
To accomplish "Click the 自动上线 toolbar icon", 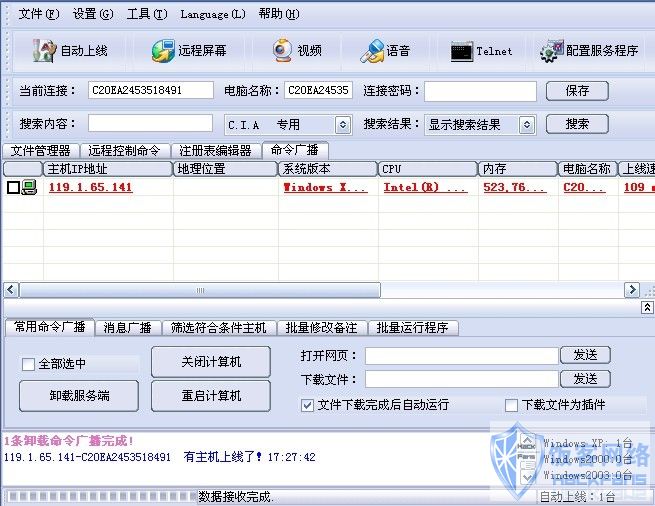I will pos(43,51).
